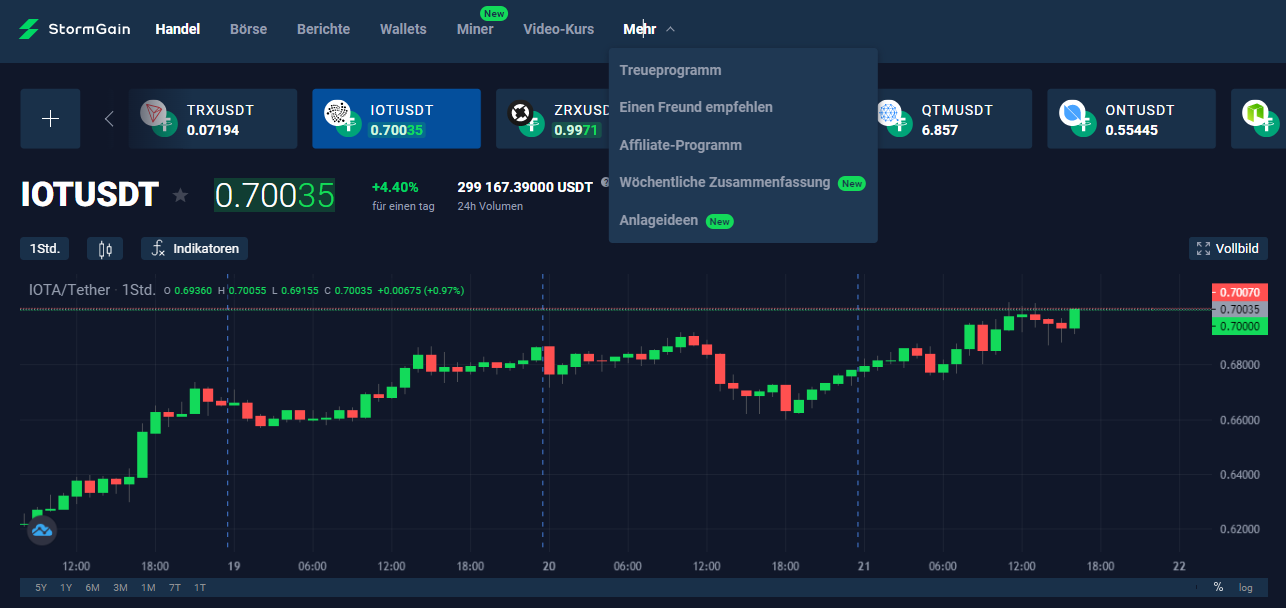Open the Video-Kurs tab
1286x608 pixels.
pyautogui.click(x=559, y=29)
